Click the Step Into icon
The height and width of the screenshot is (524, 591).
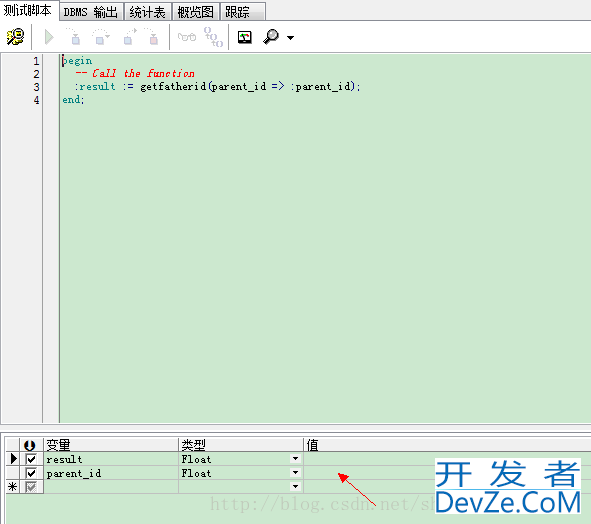pyautogui.click(x=73, y=37)
